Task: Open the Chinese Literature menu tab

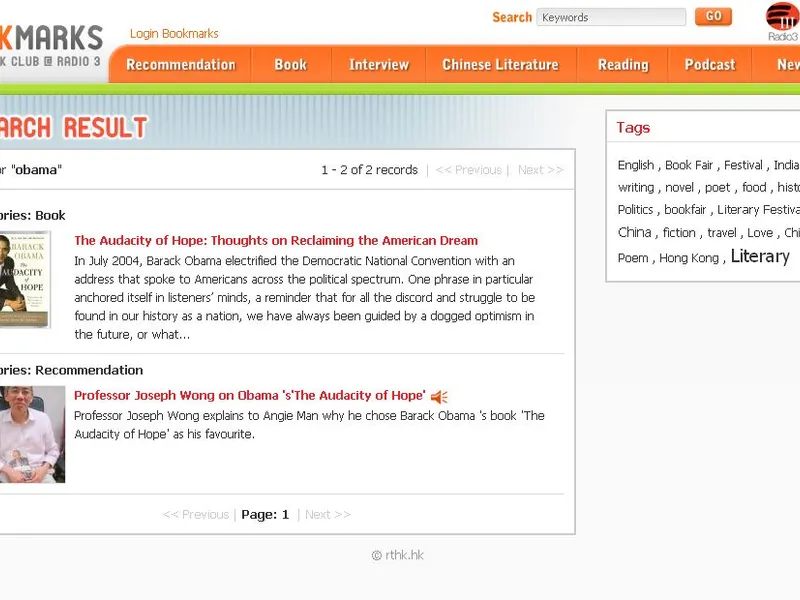Action: tap(501, 65)
